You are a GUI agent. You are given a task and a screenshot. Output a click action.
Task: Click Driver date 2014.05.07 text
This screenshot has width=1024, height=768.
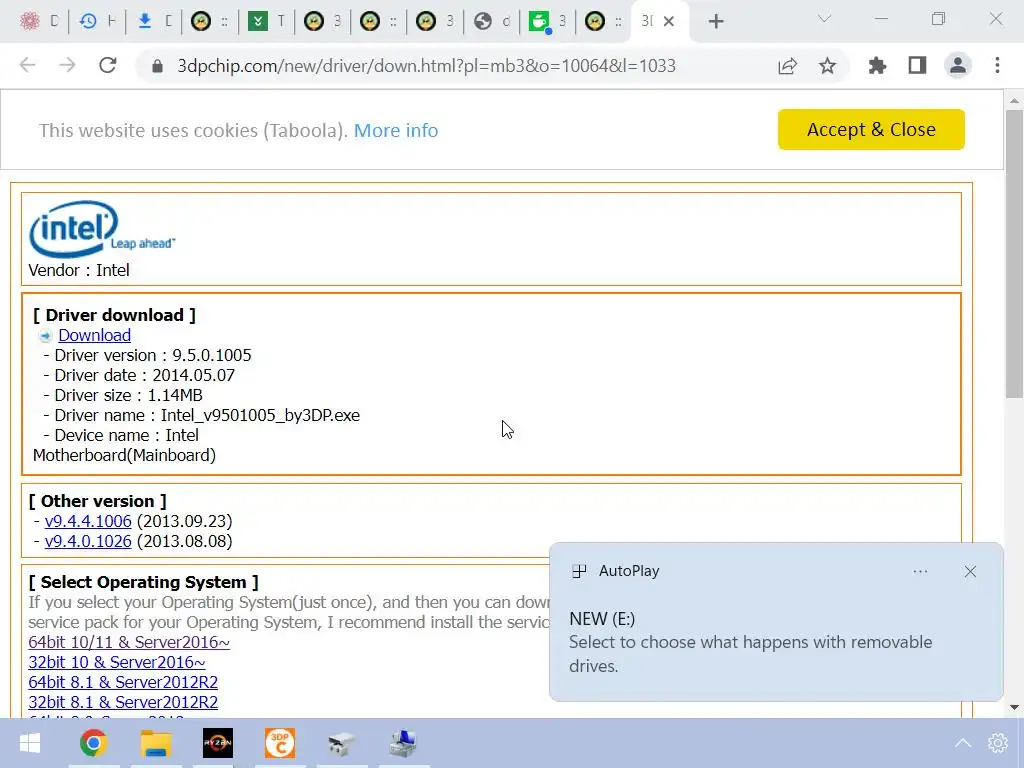click(x=144, y=376)
